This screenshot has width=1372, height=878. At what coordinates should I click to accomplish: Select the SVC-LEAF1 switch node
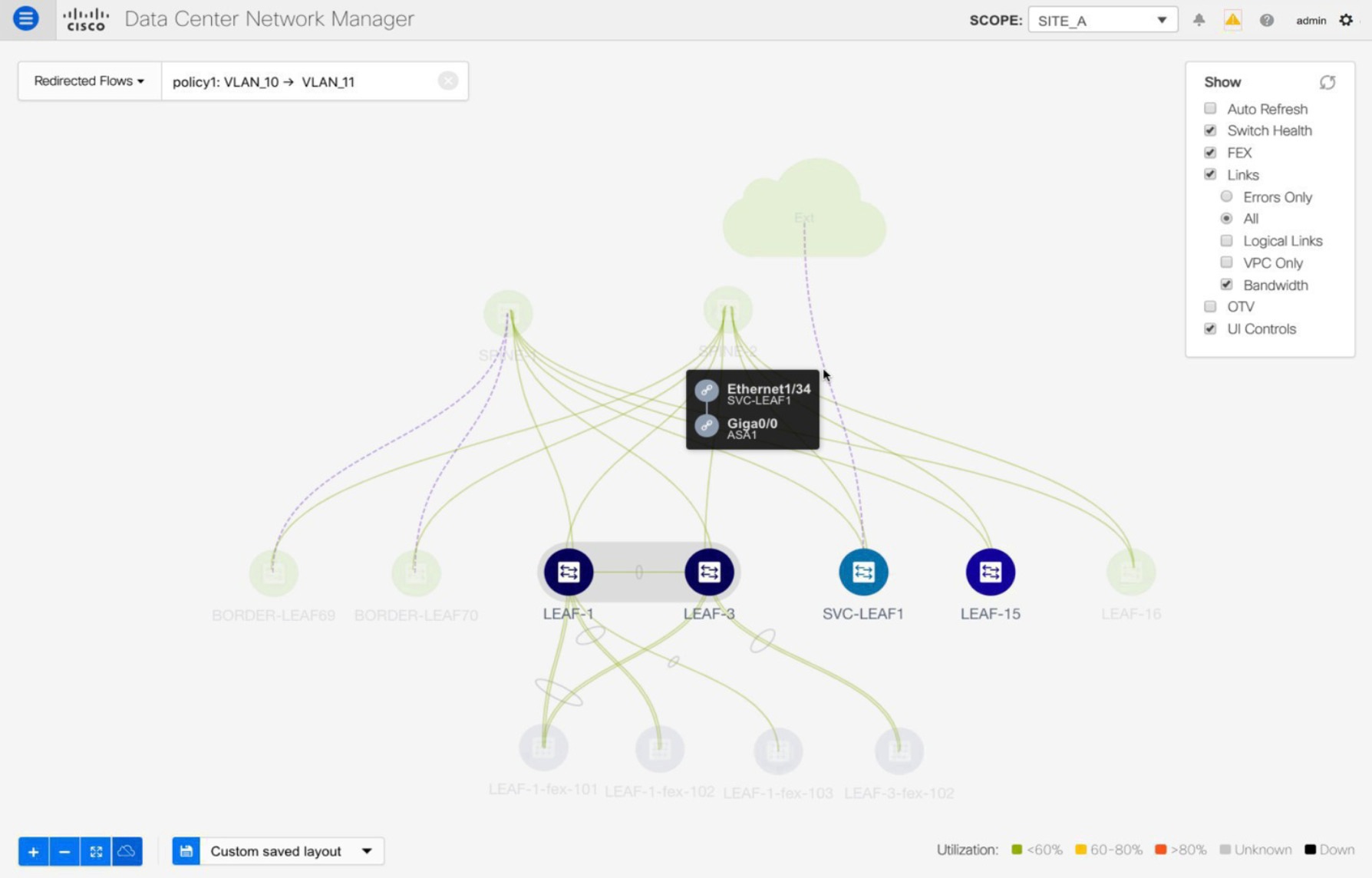(863, 572)
